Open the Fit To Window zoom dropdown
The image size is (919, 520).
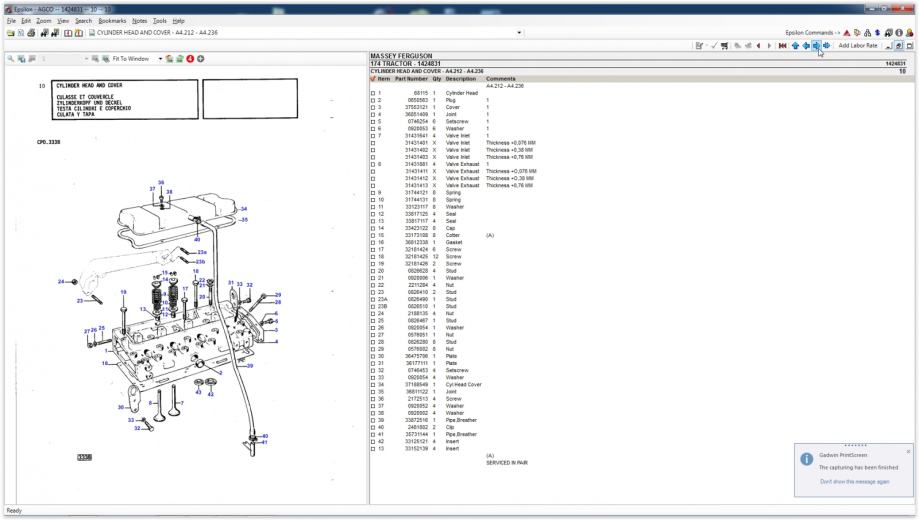click(160, 59)
